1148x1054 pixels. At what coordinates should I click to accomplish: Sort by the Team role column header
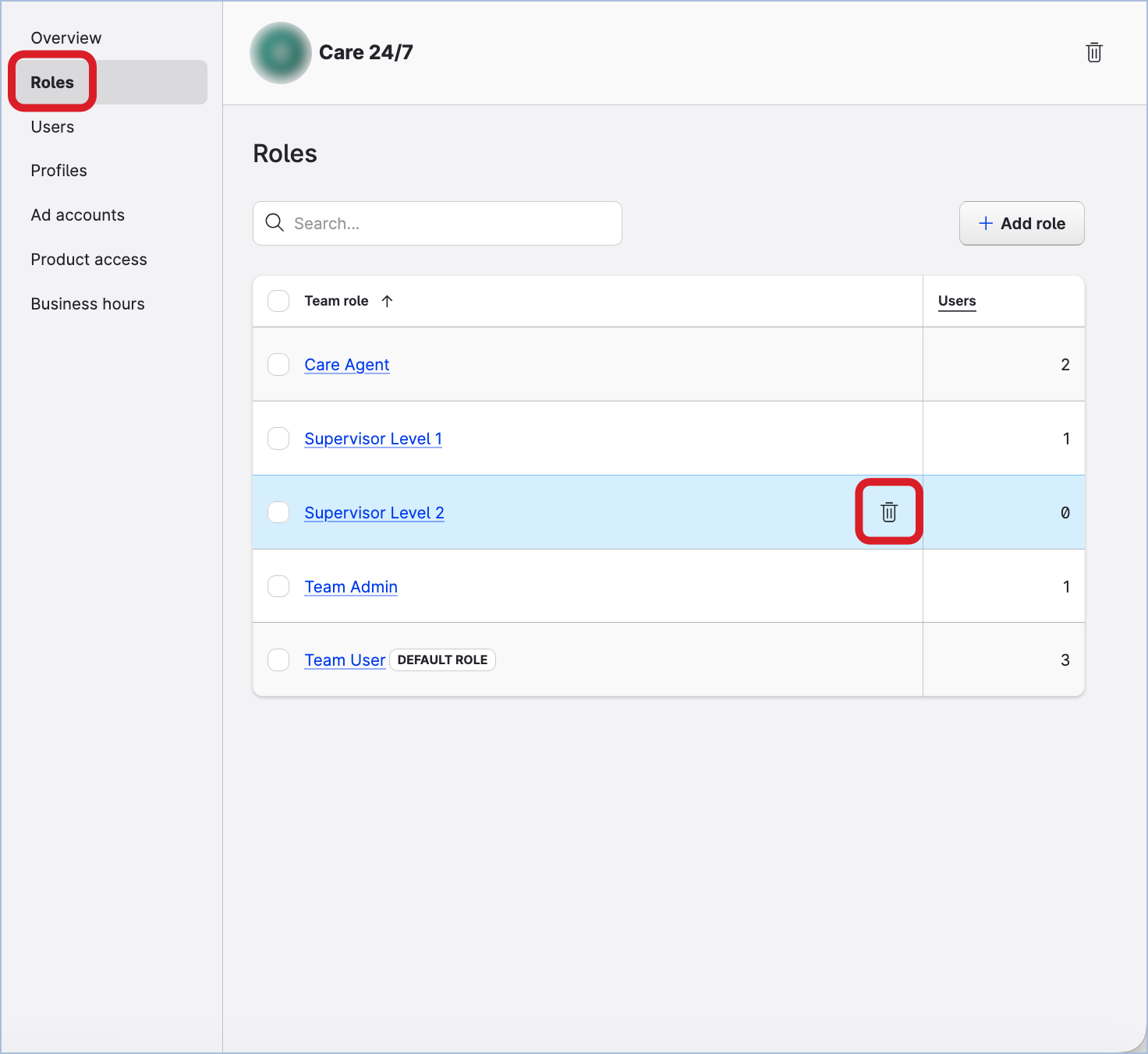coord(336,301)
